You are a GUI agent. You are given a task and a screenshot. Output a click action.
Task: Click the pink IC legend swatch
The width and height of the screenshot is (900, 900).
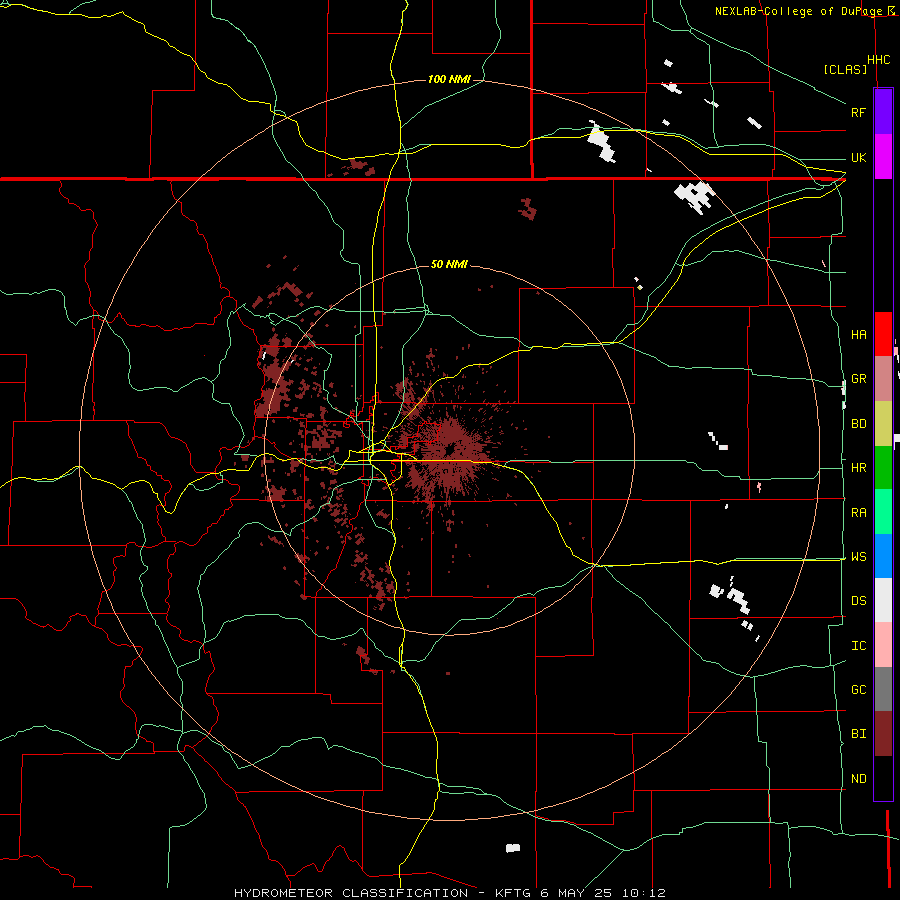883,645
